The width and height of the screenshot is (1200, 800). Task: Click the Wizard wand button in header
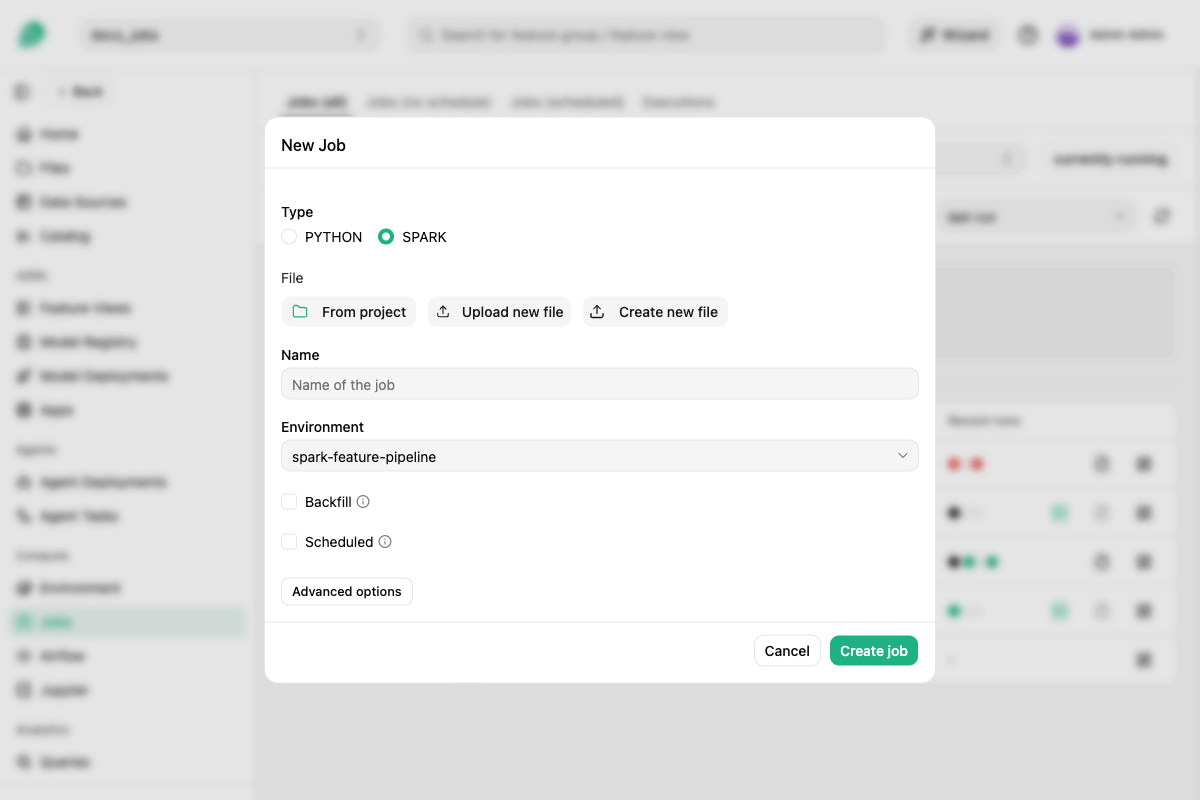955,35
